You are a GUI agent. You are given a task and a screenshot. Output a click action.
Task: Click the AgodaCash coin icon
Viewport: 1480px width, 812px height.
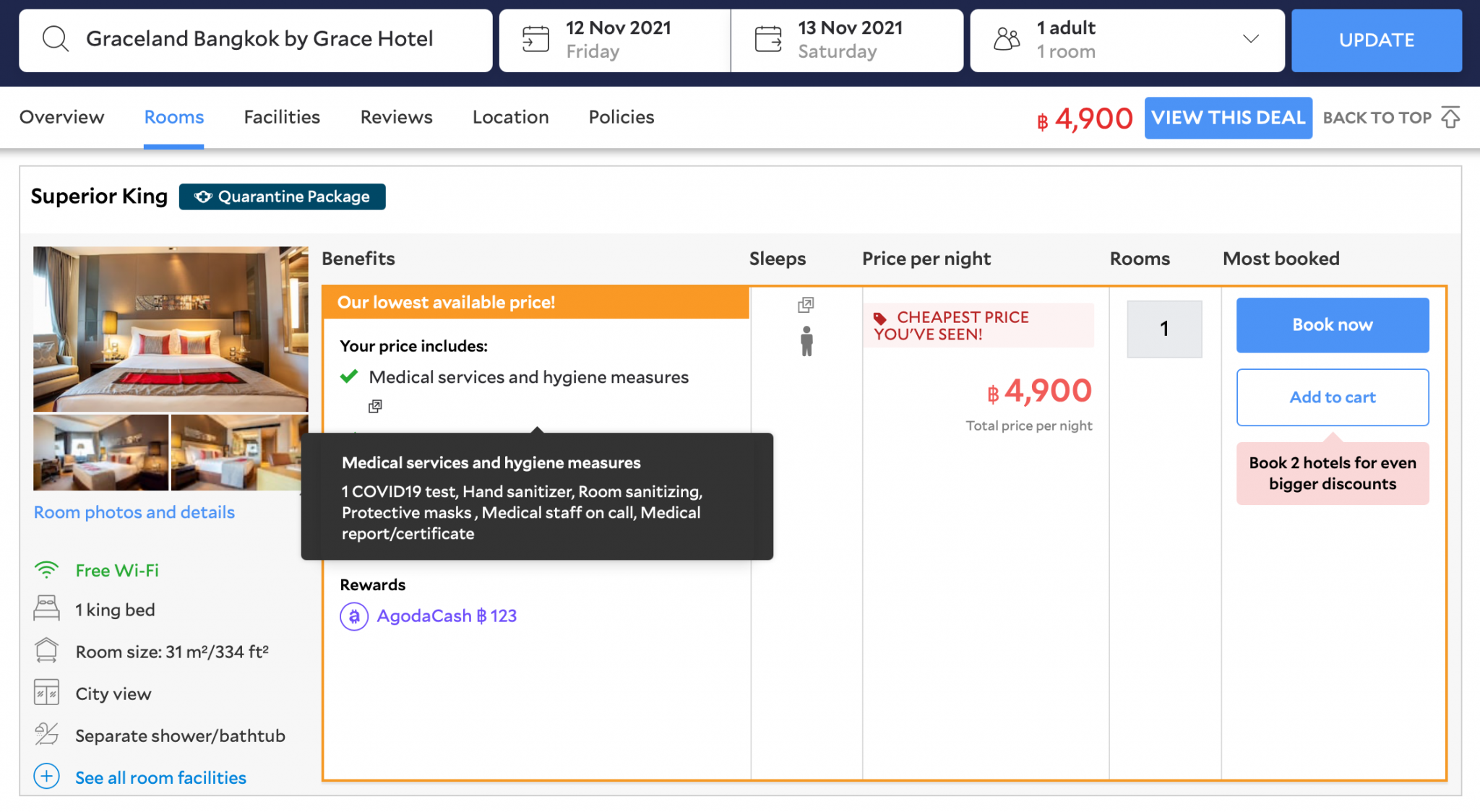(354, 616)
